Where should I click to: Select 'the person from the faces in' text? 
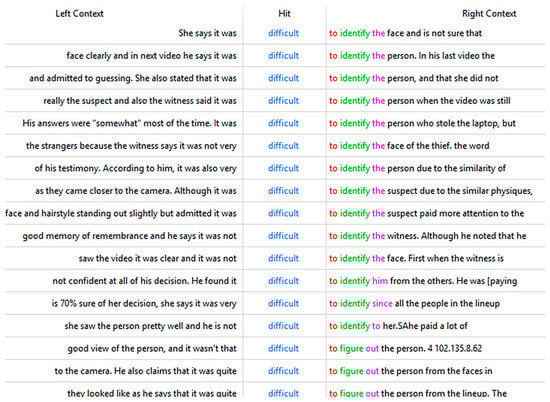pyautogui.click(x=436, y=371)
